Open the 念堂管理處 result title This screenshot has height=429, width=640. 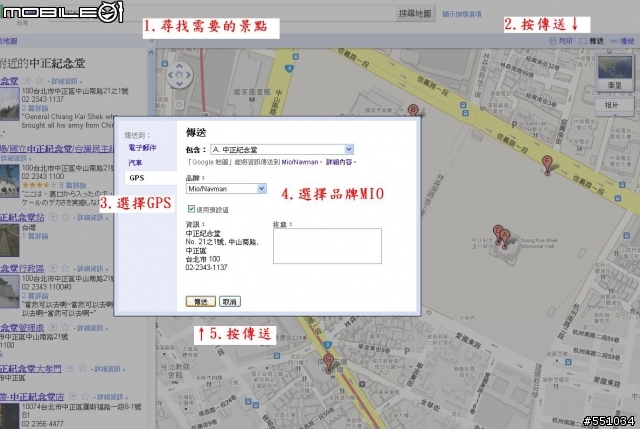[x=22, y=328]
